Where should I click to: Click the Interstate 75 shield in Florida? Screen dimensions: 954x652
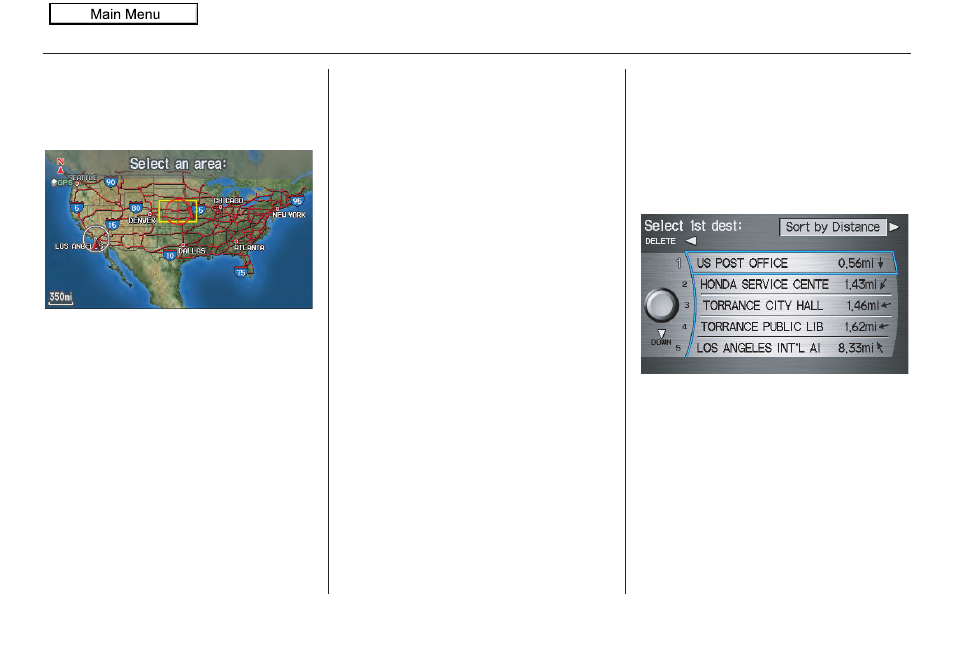[x=241, y=272]
